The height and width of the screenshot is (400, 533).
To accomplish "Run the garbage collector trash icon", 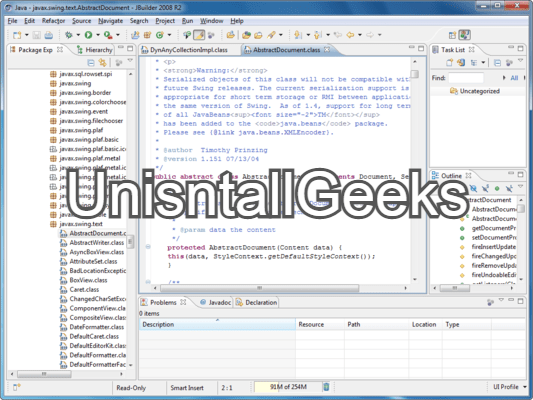I will coord(326,387).
